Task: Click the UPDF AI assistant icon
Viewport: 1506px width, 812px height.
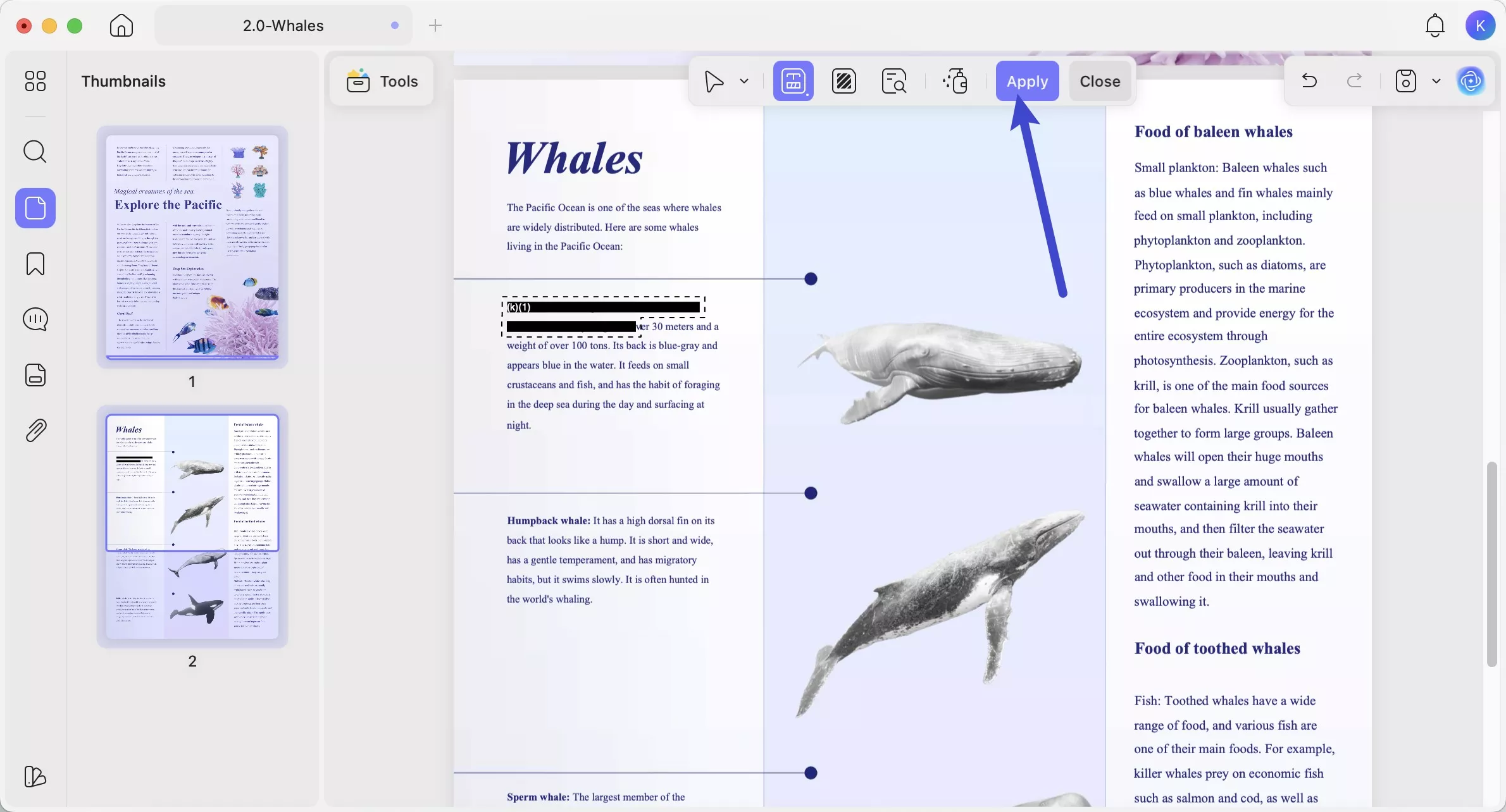Action: click(1471, 81)
